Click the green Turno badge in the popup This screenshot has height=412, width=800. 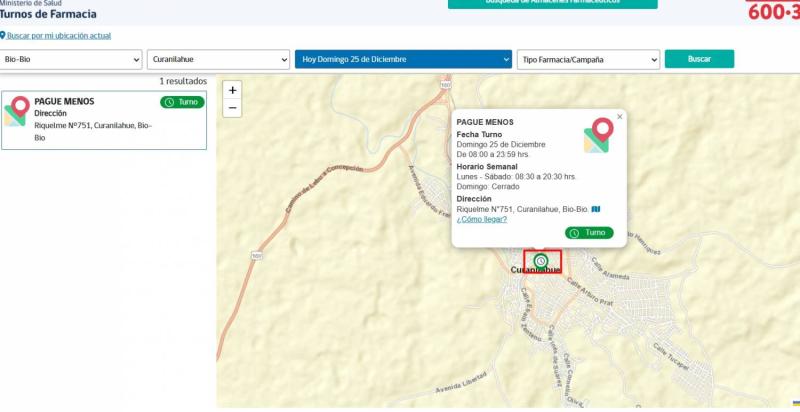pyautogui.click(x=589, y=232)
